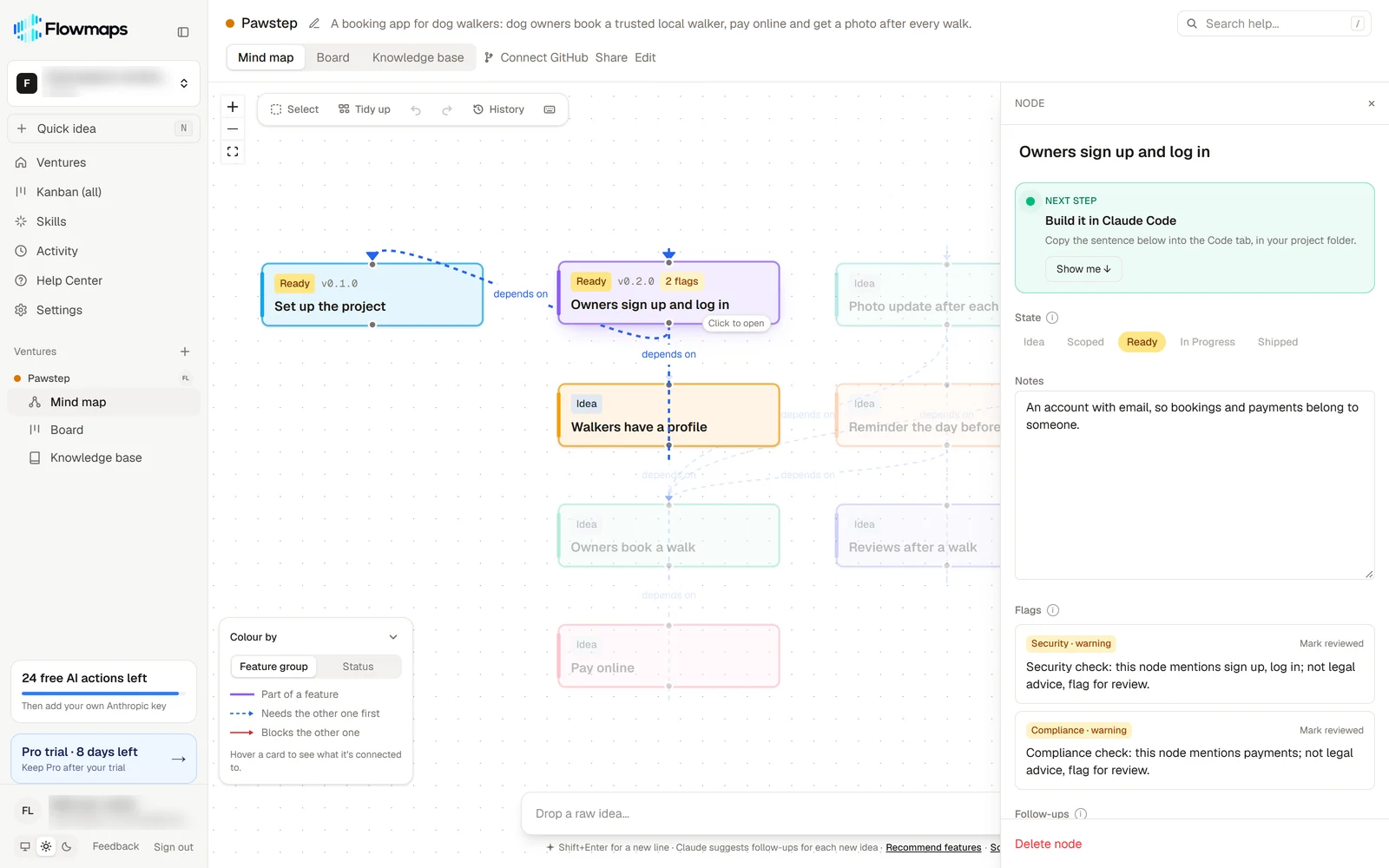Collapse the sidebar panel icon
Screen dimensions: 1389x868
(183, 32)
